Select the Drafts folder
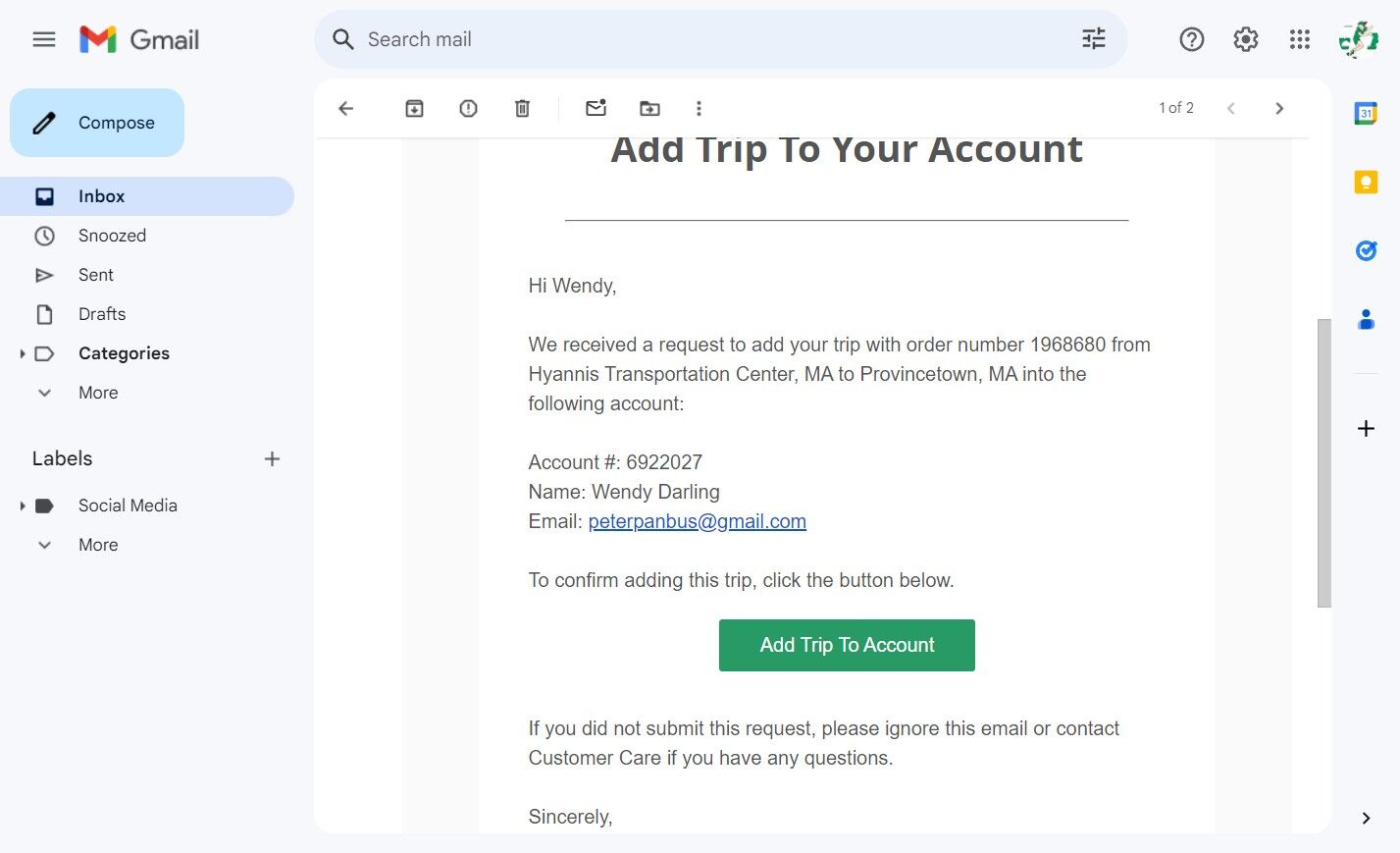The height and width of the screenshot is (853, 1400). pyautogui.click(x=102, y=314)
